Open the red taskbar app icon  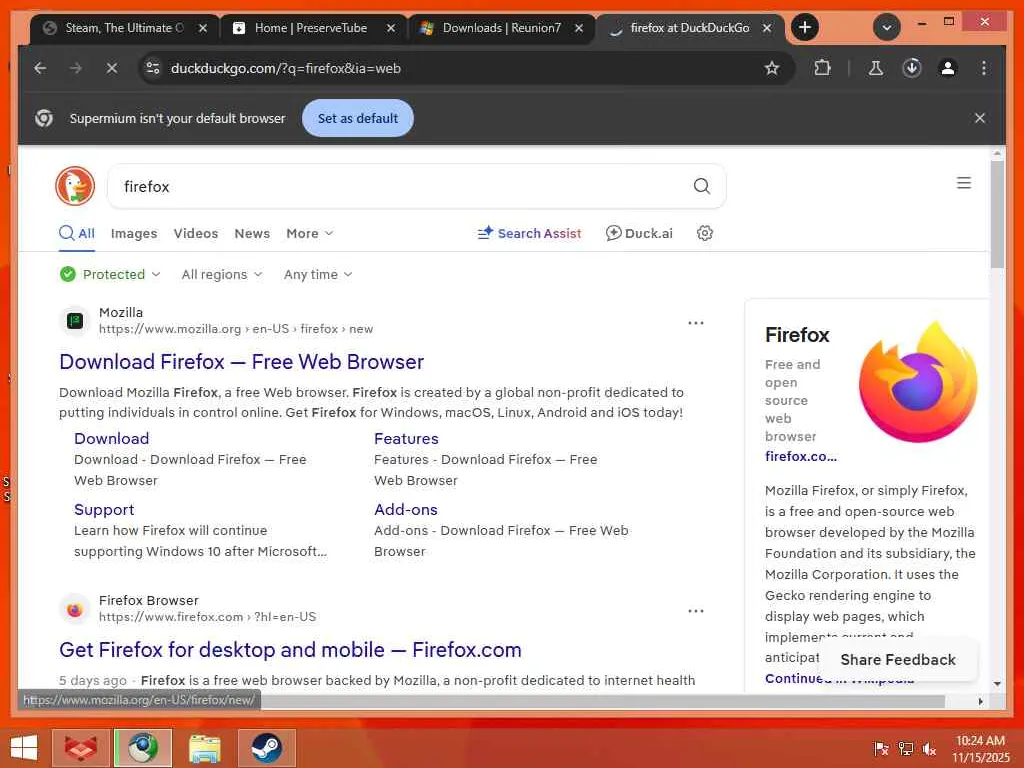pos(80,748)
